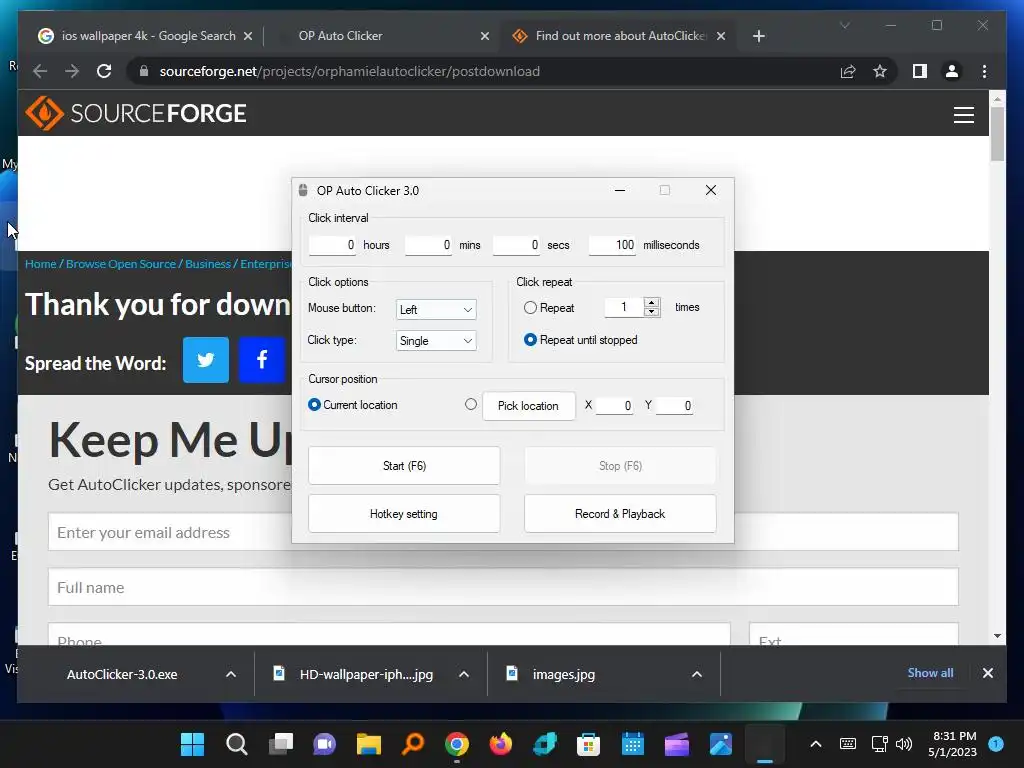The width and height of the screenshot is (1024, 768).
Task: Select the Pick location radio button
Action: [x=471, y=404]
